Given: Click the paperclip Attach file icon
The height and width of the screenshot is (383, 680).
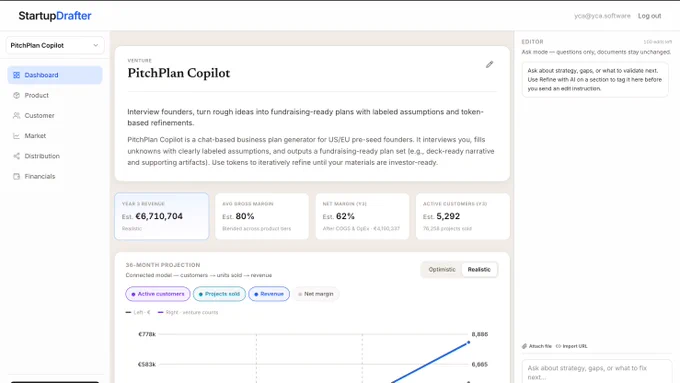Looking at the screenshot, I should (x=524, y=346).
